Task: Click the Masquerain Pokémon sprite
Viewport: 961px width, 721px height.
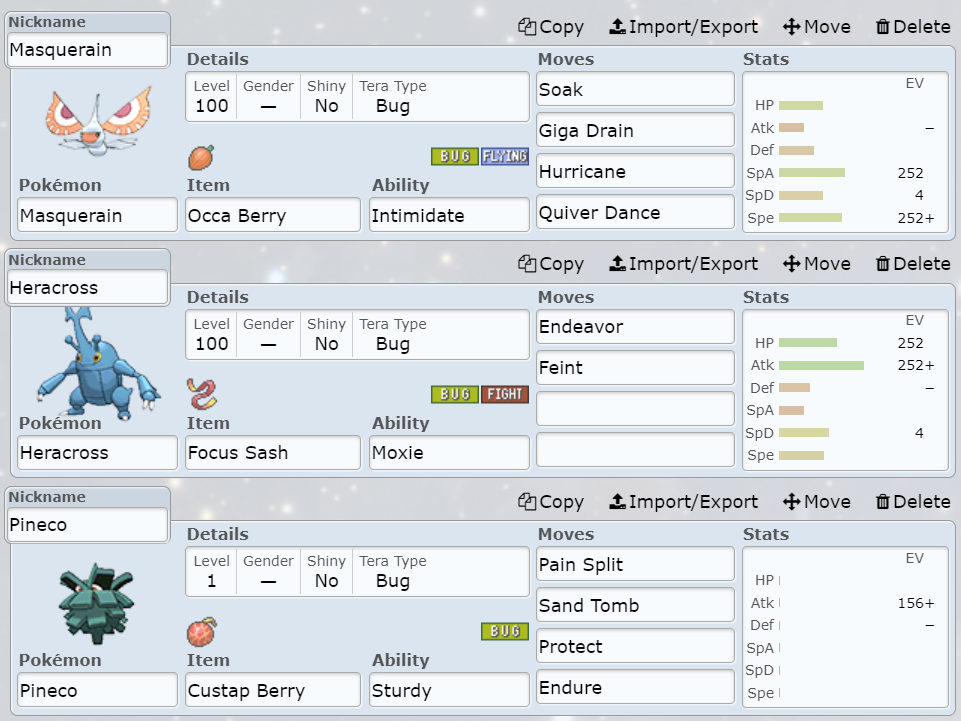Action: (x=98, y=121)
